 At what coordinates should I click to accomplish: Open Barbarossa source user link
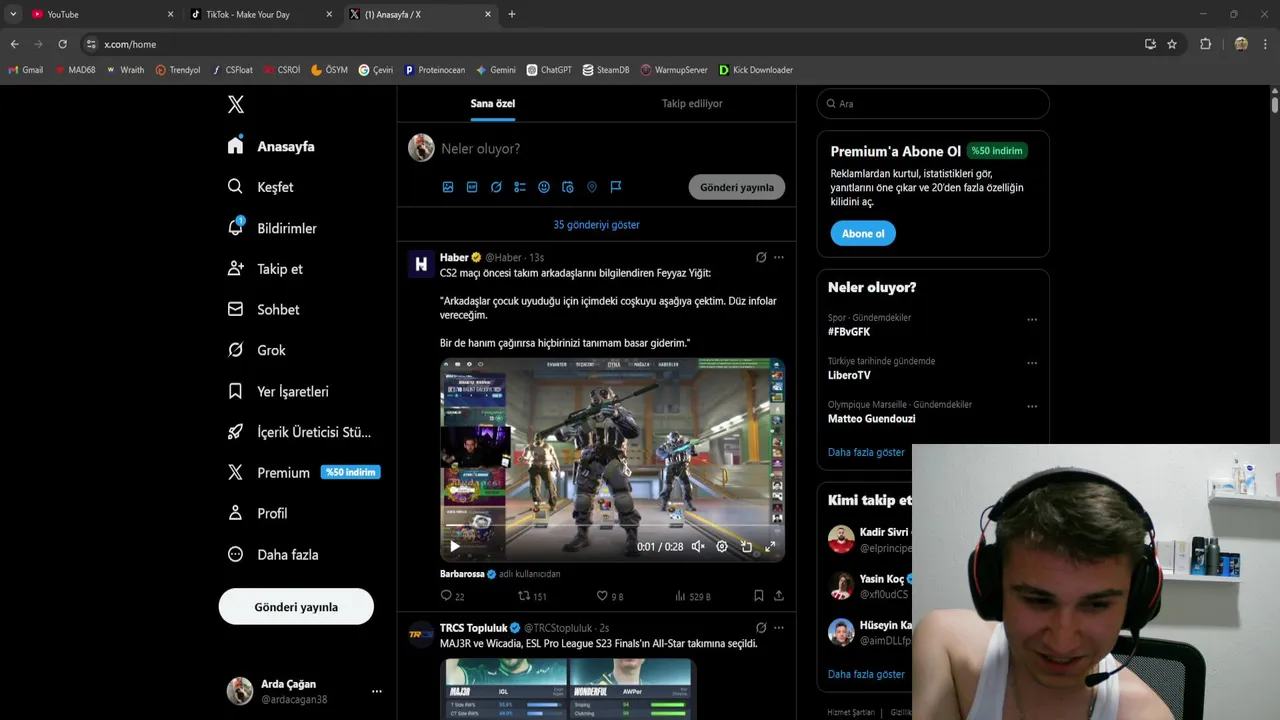tap(469, 574)
